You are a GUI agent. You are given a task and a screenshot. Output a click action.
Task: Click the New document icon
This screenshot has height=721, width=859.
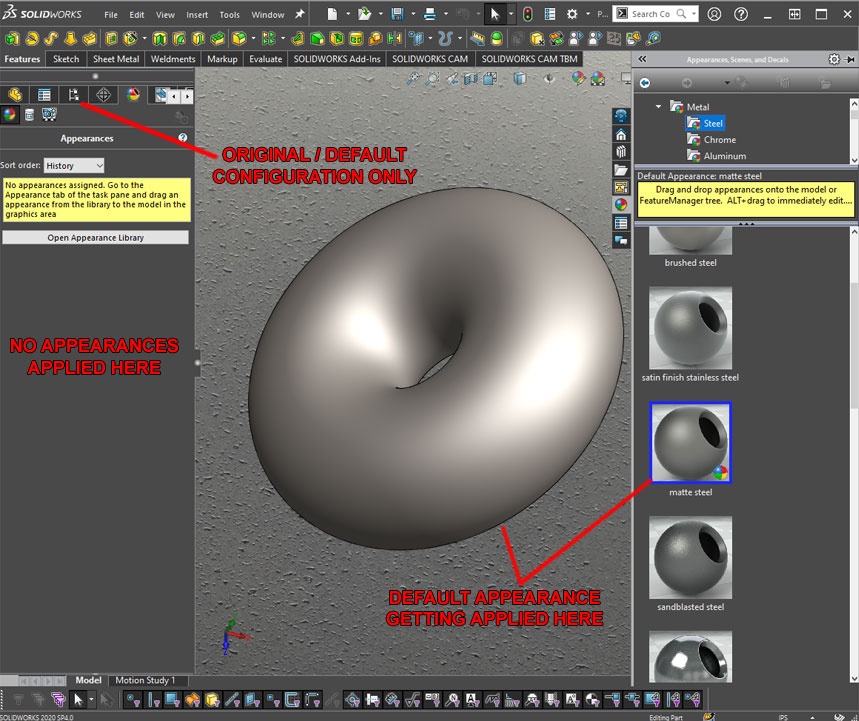pyautogui.click(x=332, y=14)
